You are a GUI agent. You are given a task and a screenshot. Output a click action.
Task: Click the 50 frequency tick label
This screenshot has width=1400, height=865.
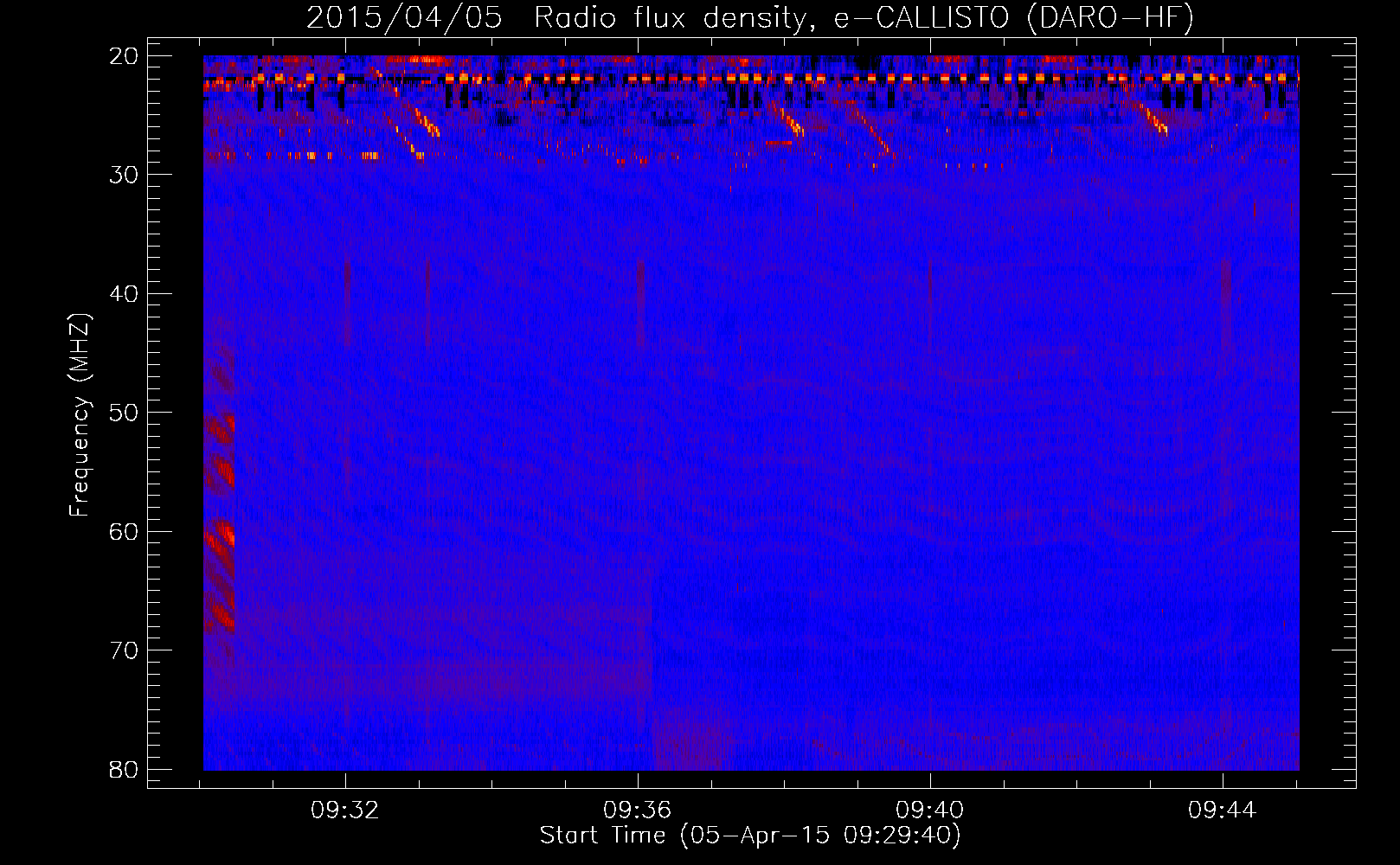(x=125, y=413)
